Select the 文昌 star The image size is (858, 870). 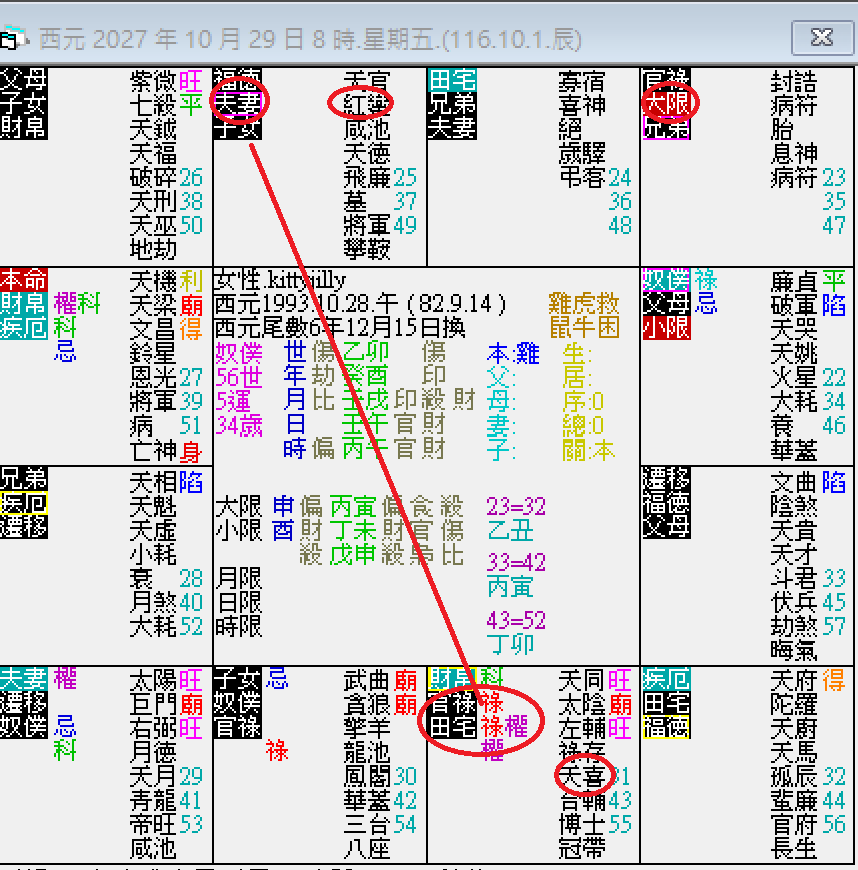click(153, 330)
